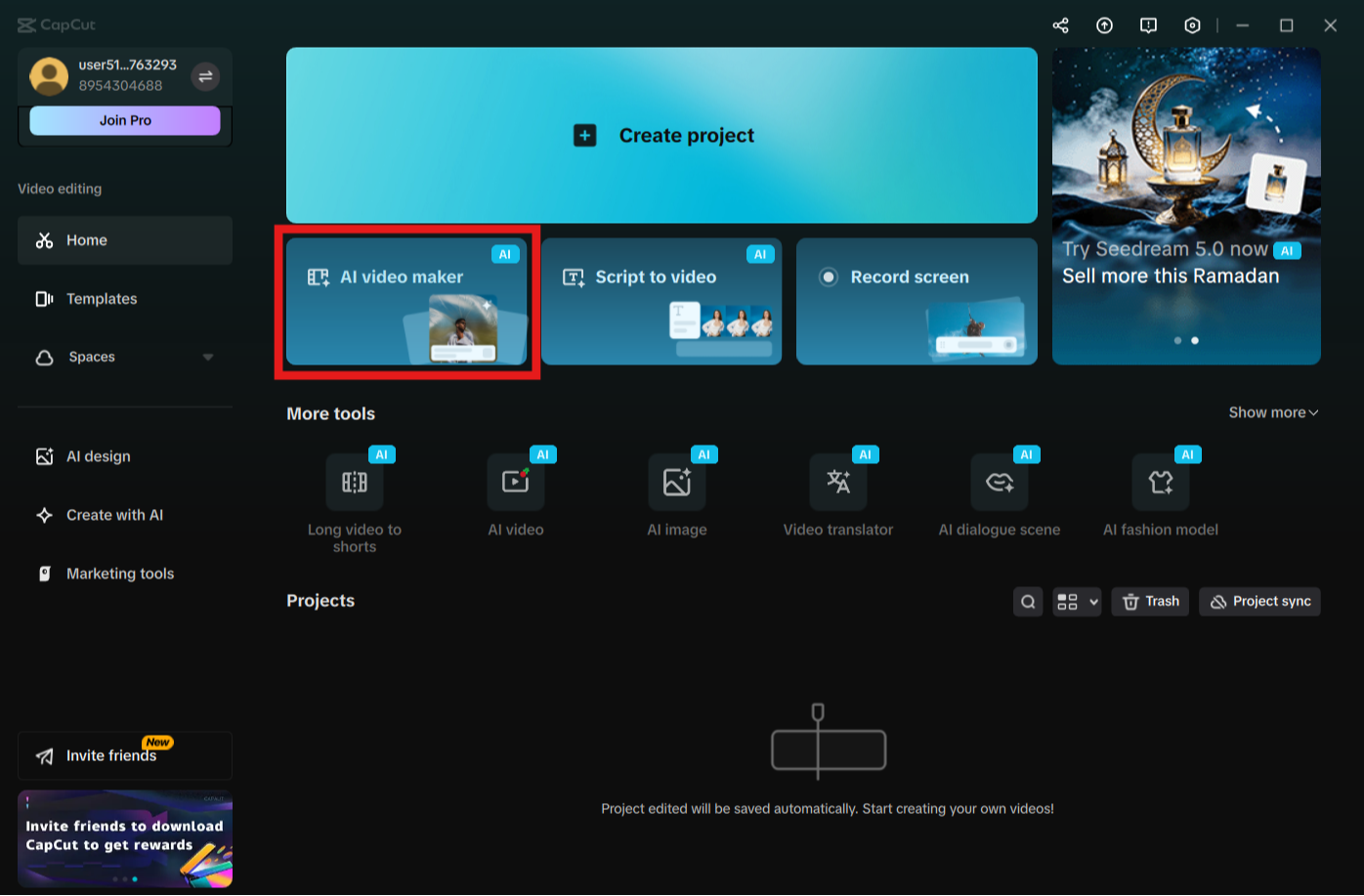Click the Create project button
Image resolution: width=1364 pixels, height=896 pixels.
[661, 135]
